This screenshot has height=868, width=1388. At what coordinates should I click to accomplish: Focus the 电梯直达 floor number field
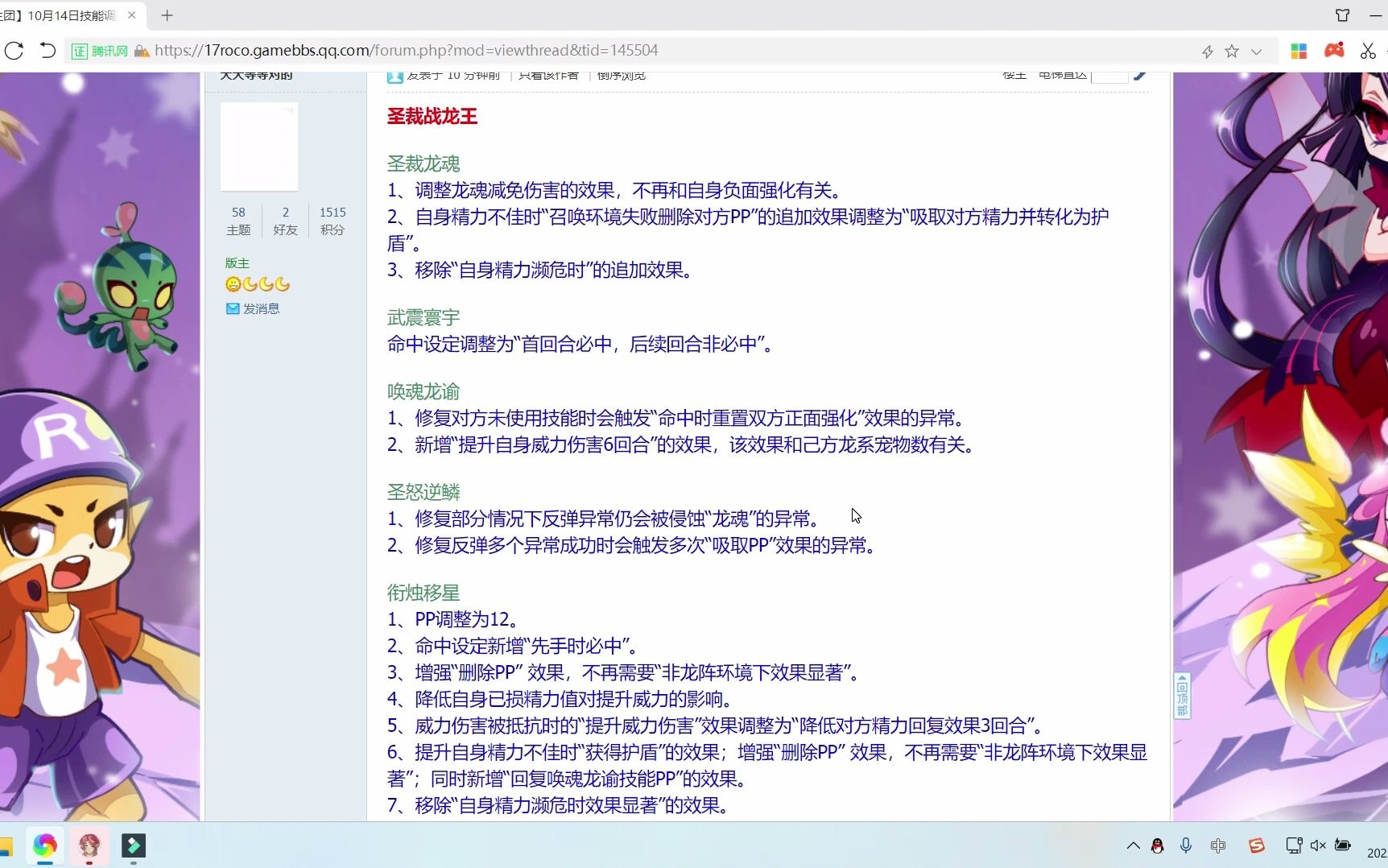[x=1109, y=76]
